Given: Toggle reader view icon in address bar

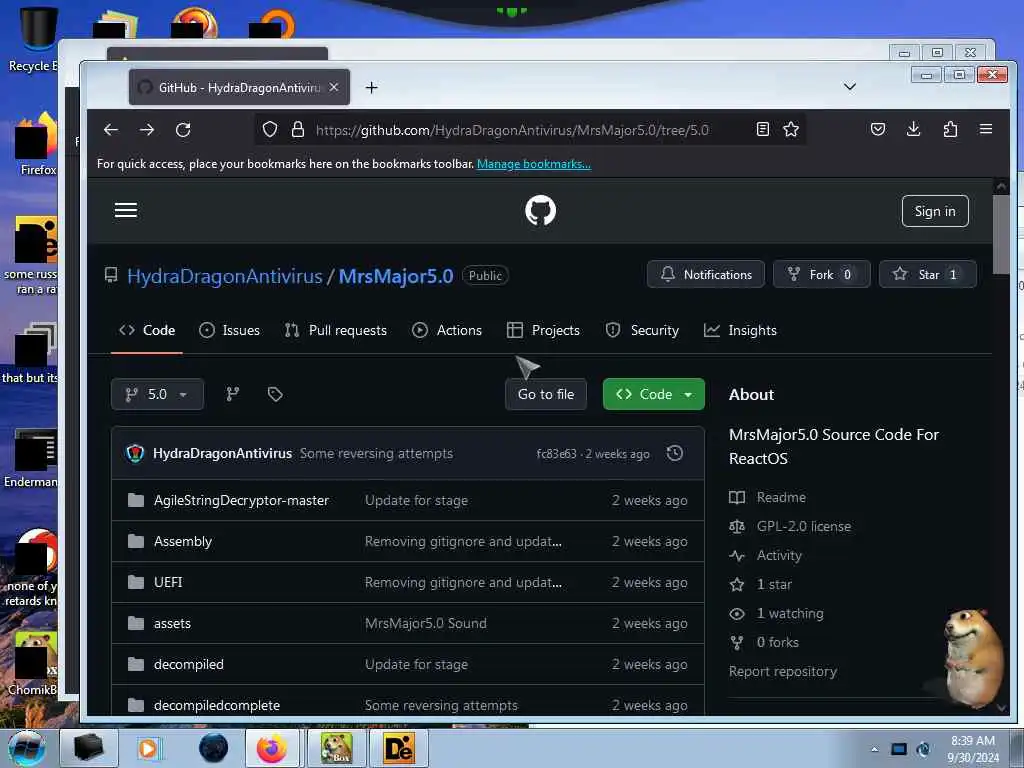Looking at the screenshot, I should coord(762,129).
